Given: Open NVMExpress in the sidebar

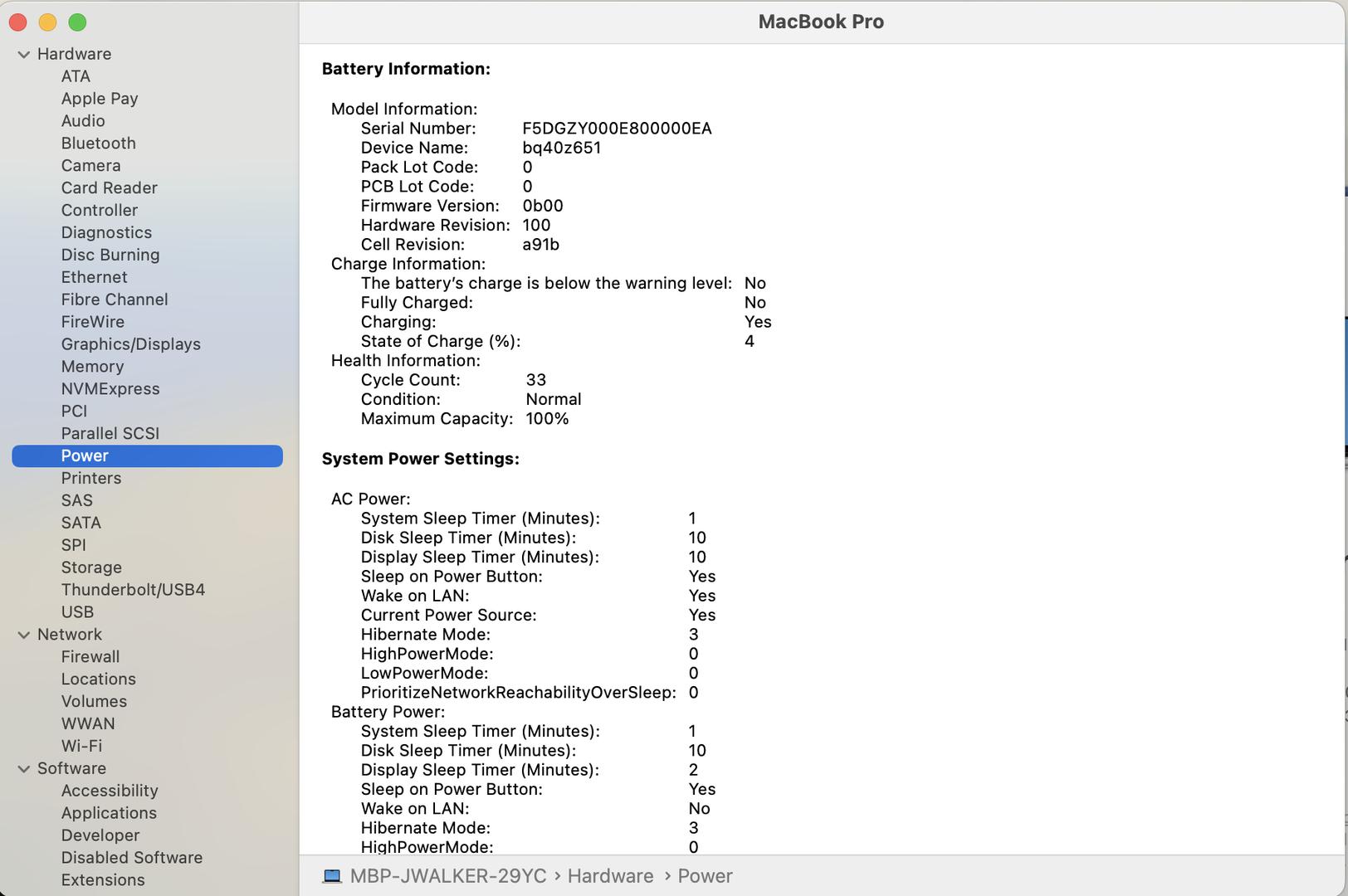Looking at the screenshot, I should [x=110, y=389].
